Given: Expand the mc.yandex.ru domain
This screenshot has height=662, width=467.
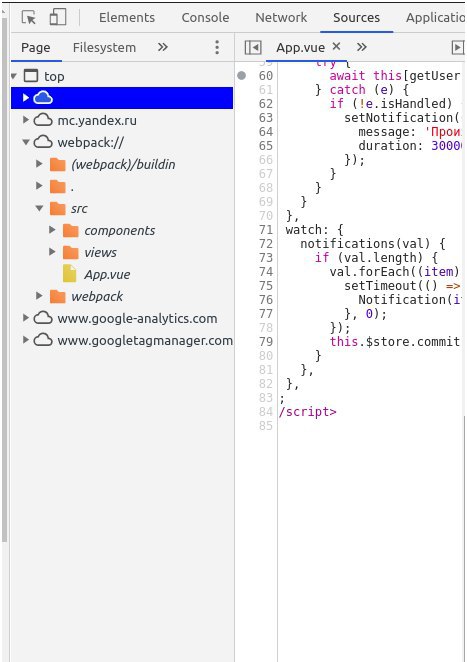Looking at the screenshot, I should (x=26, y=120).
